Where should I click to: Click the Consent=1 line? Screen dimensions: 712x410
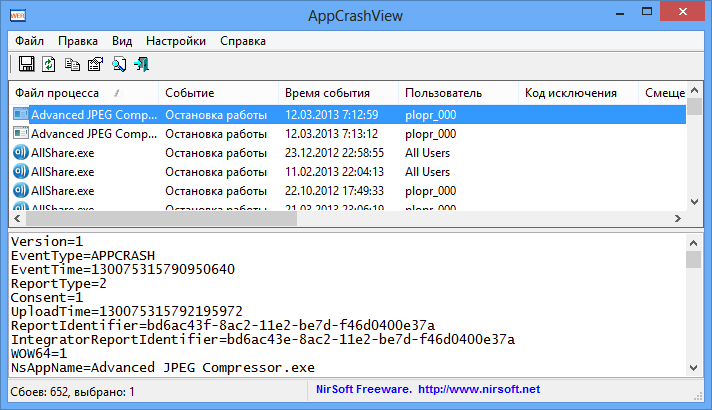click(x=47, y=298)
